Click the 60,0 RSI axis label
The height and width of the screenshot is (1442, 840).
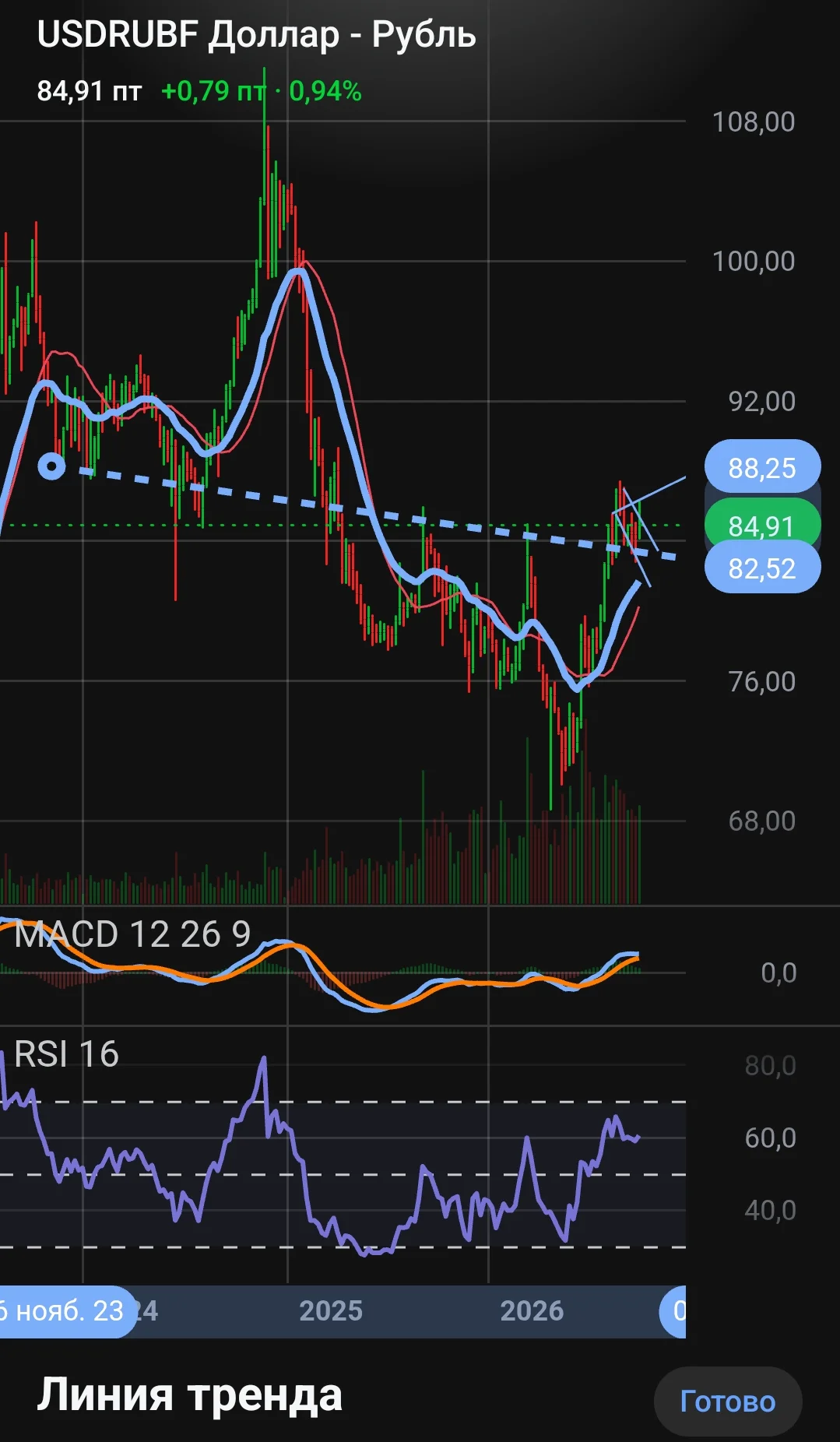point(770,1138)
